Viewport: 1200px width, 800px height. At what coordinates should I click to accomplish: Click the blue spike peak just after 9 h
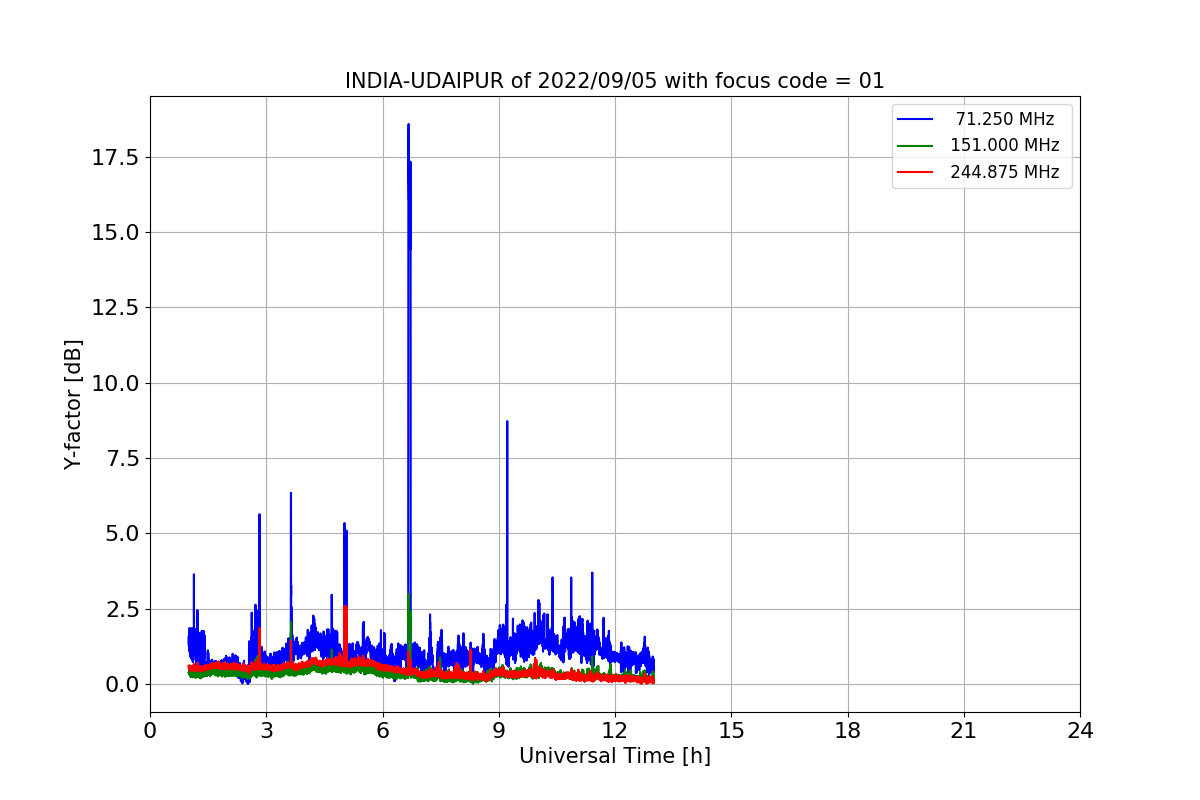click(507, 422)
